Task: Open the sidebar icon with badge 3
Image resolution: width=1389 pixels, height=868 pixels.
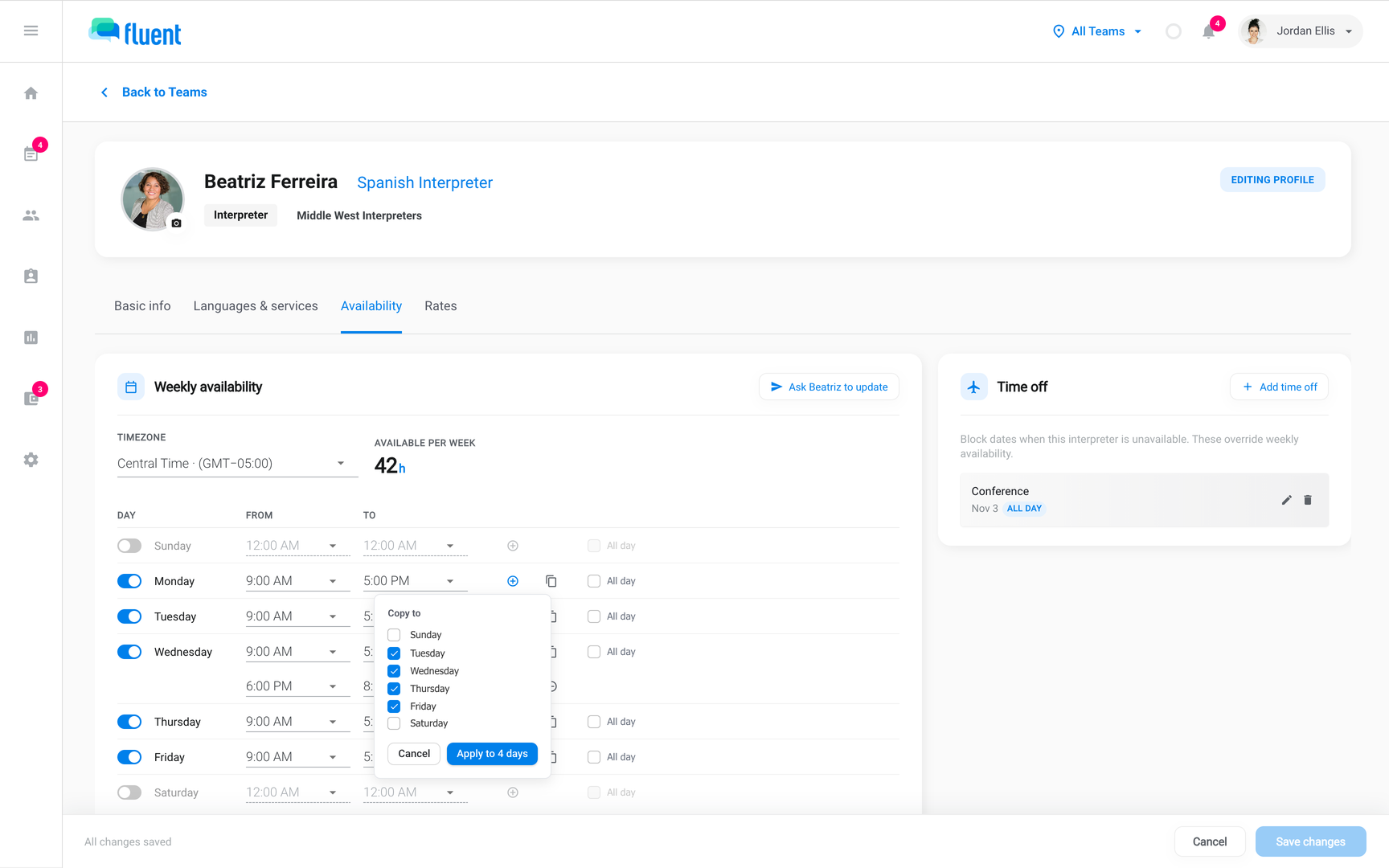Action: coord(31,399)
